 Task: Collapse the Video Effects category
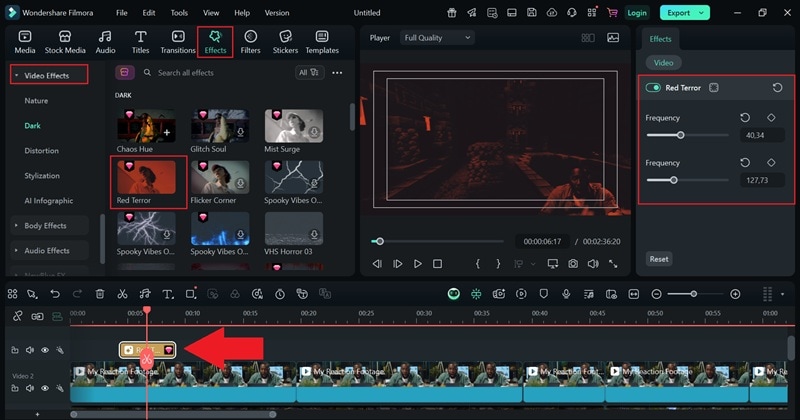point(49,75)
